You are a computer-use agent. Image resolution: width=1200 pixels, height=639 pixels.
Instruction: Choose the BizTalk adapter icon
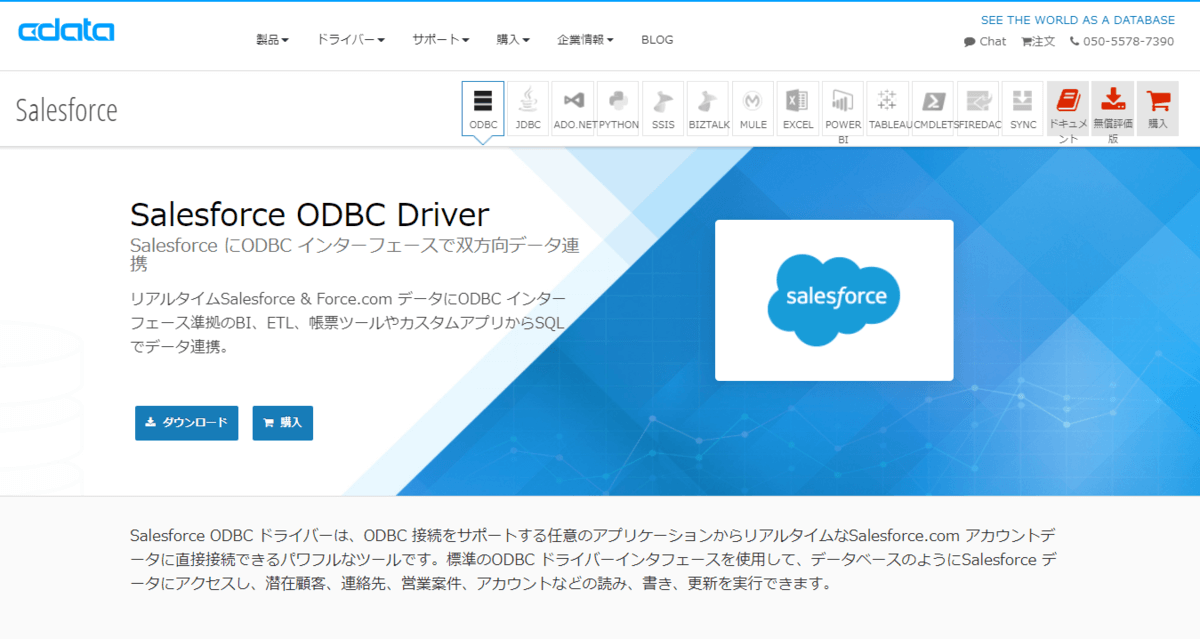pyautogui.click(x=708, y=109)
